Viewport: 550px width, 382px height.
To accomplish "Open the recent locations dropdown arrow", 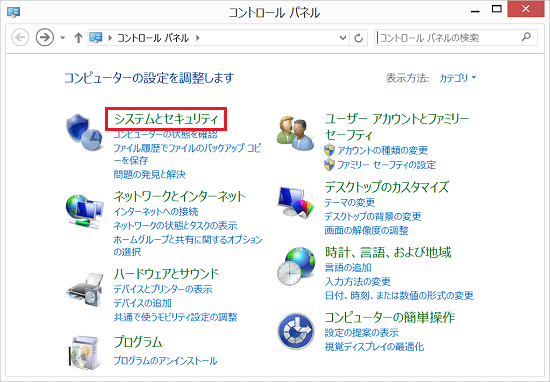I will [62, 38].
